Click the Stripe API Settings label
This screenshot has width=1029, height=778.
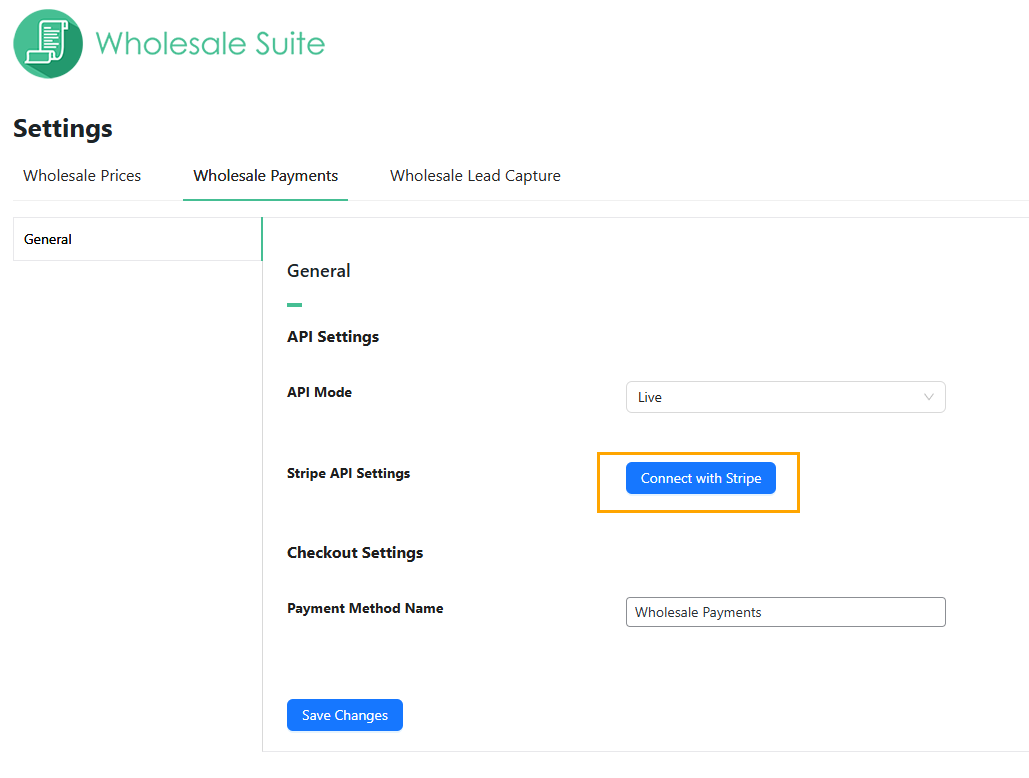click(348, 474)
